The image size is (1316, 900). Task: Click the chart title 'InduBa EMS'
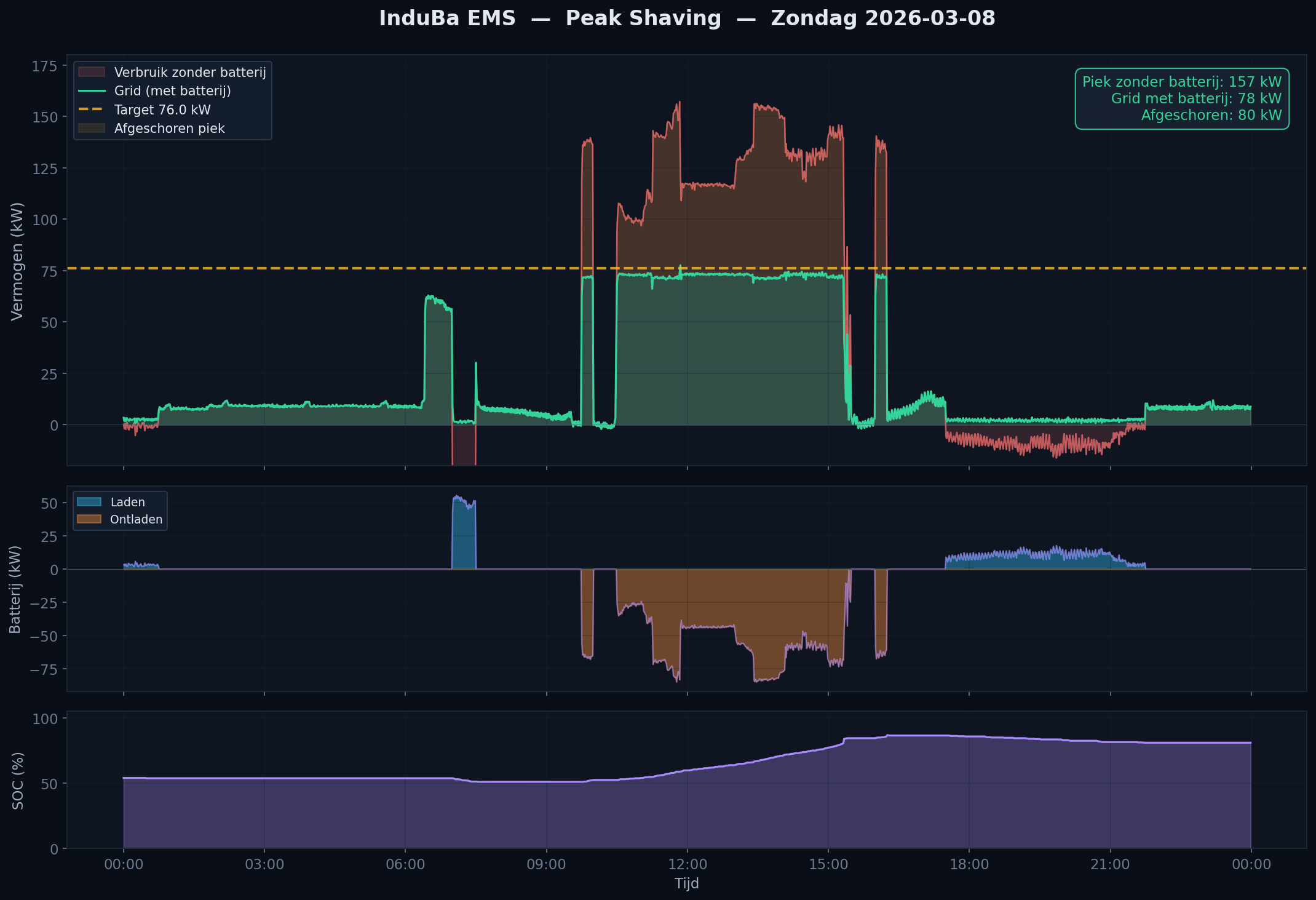447,18
